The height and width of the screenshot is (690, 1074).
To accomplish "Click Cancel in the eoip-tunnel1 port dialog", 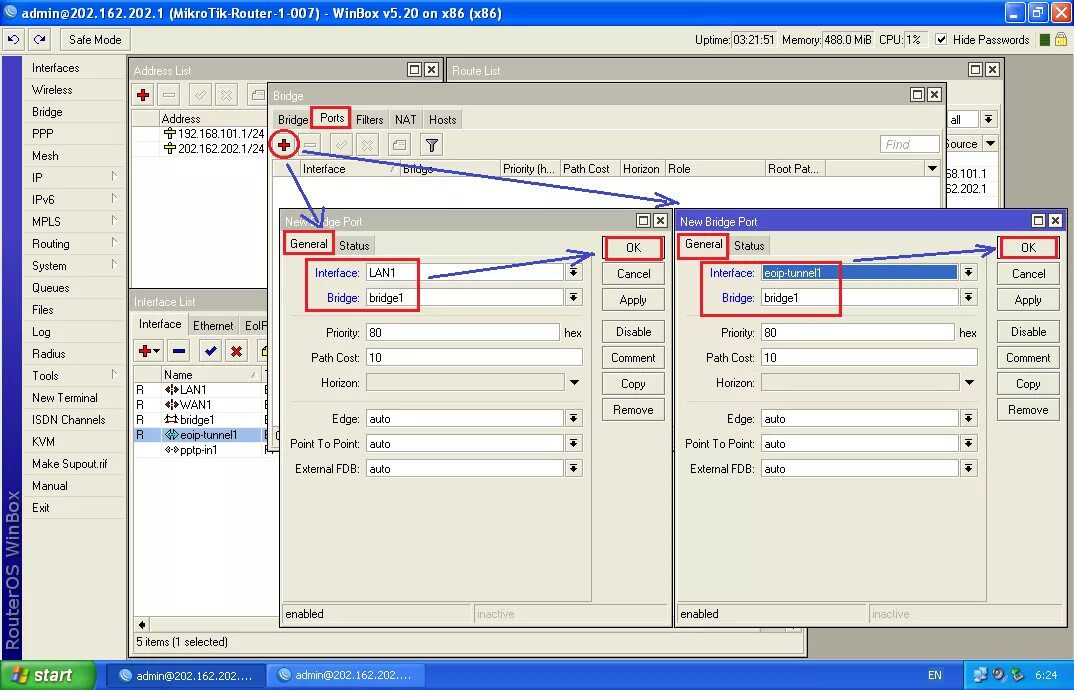I will [1028, 273].
